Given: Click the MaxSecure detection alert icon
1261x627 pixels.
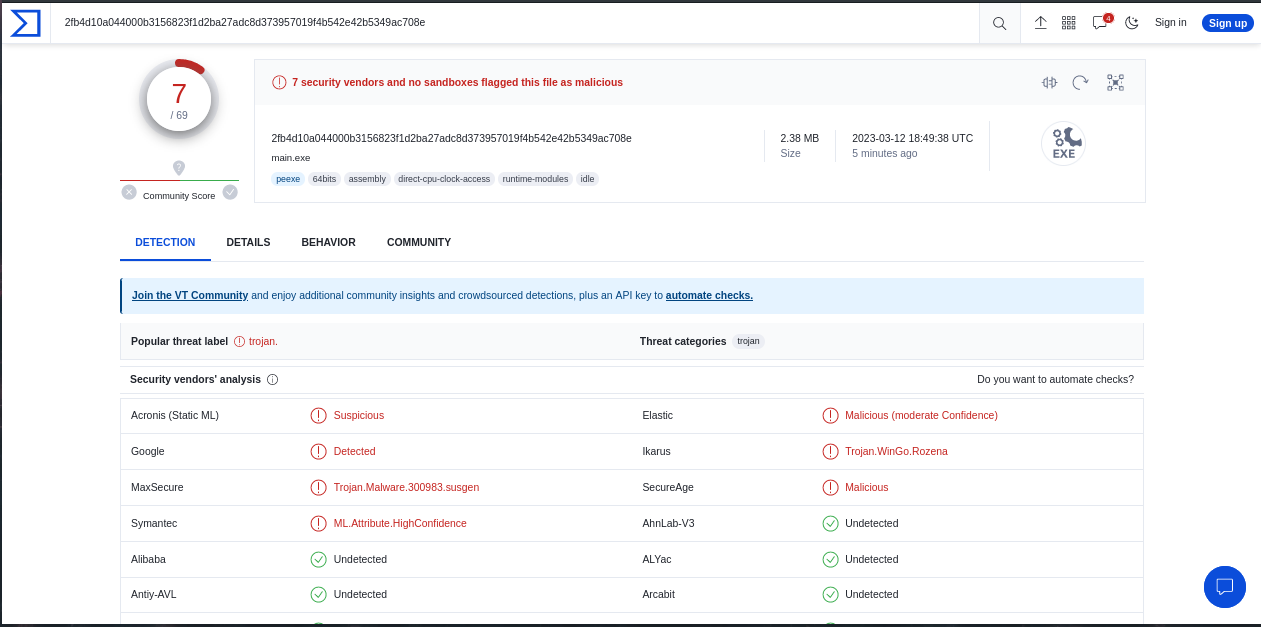Looking at the screenshot, I should 318,487.
